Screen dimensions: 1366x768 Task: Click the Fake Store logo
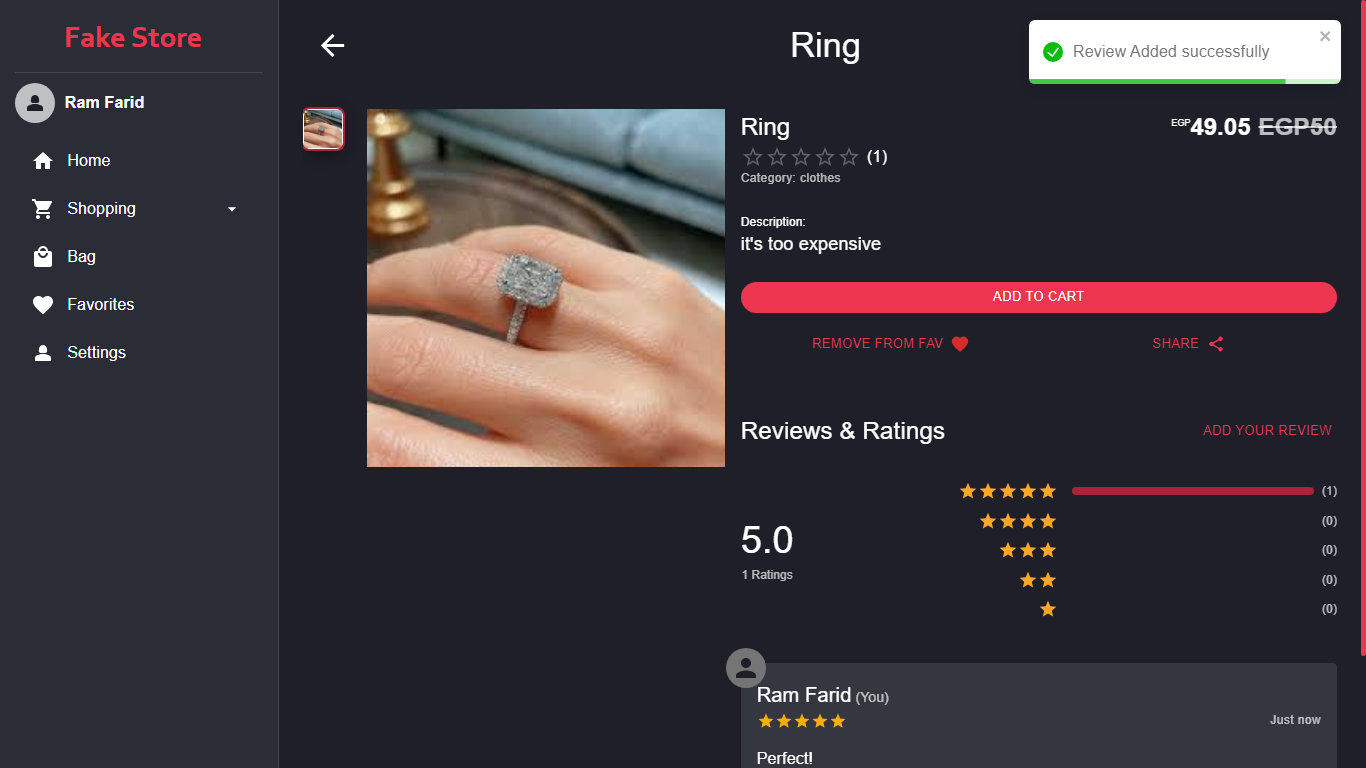[x=133, y=37]
